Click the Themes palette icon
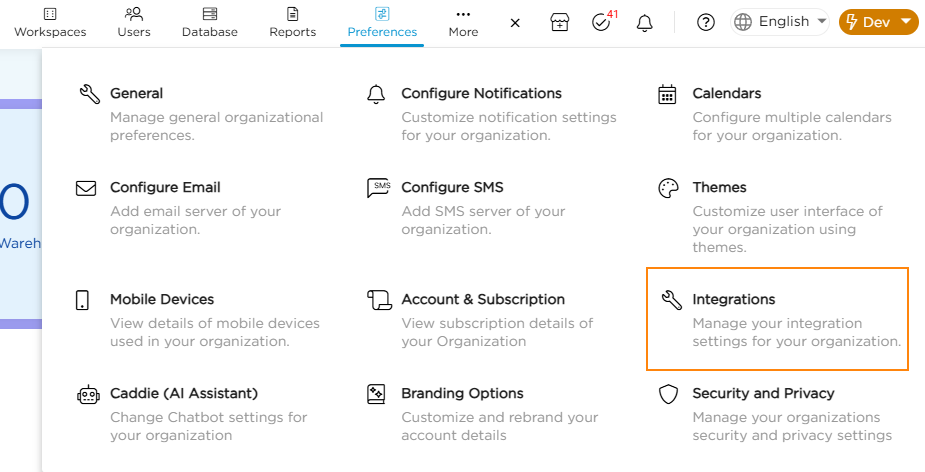The image size is (925, 472). point(668,188)
